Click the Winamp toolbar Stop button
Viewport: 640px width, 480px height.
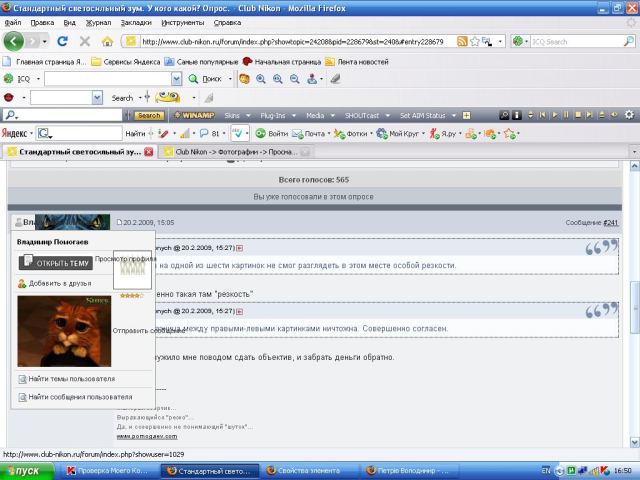coord(578,116)
